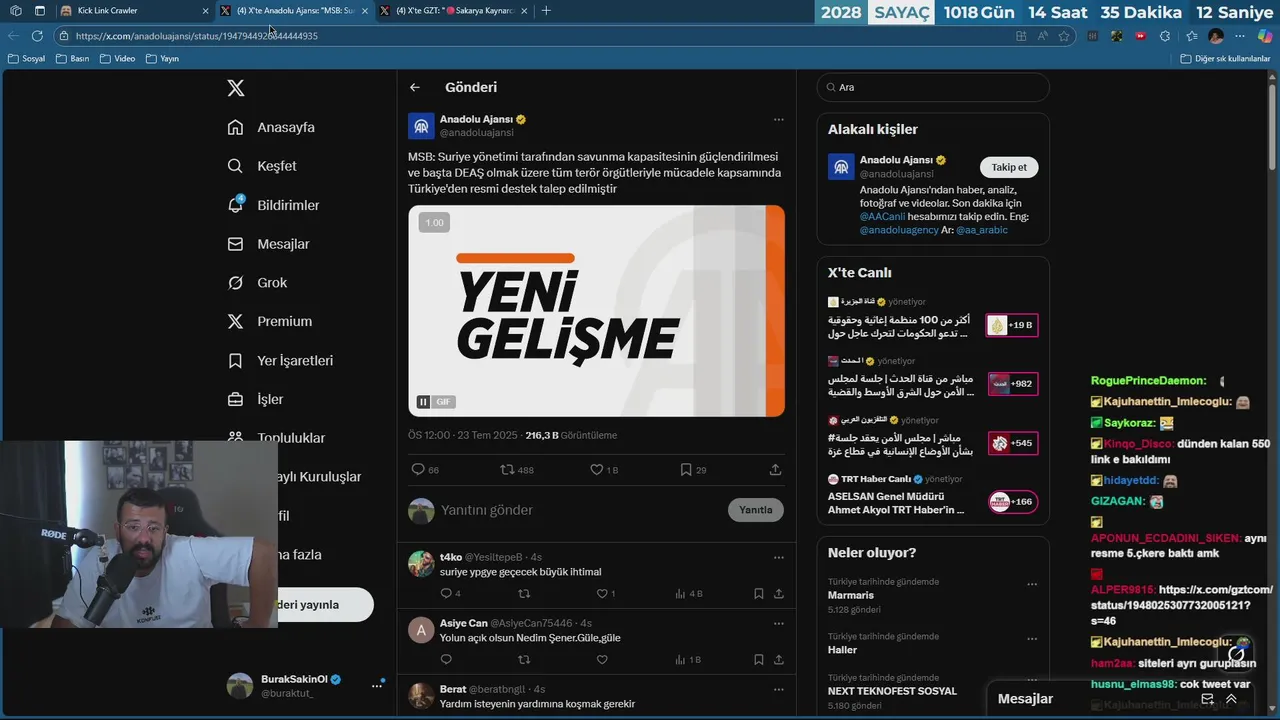The image size is (1280, 720).
Task: Go to Anasayfa in the sidebar
Action: pyautogui.click(x=272, y=127)
